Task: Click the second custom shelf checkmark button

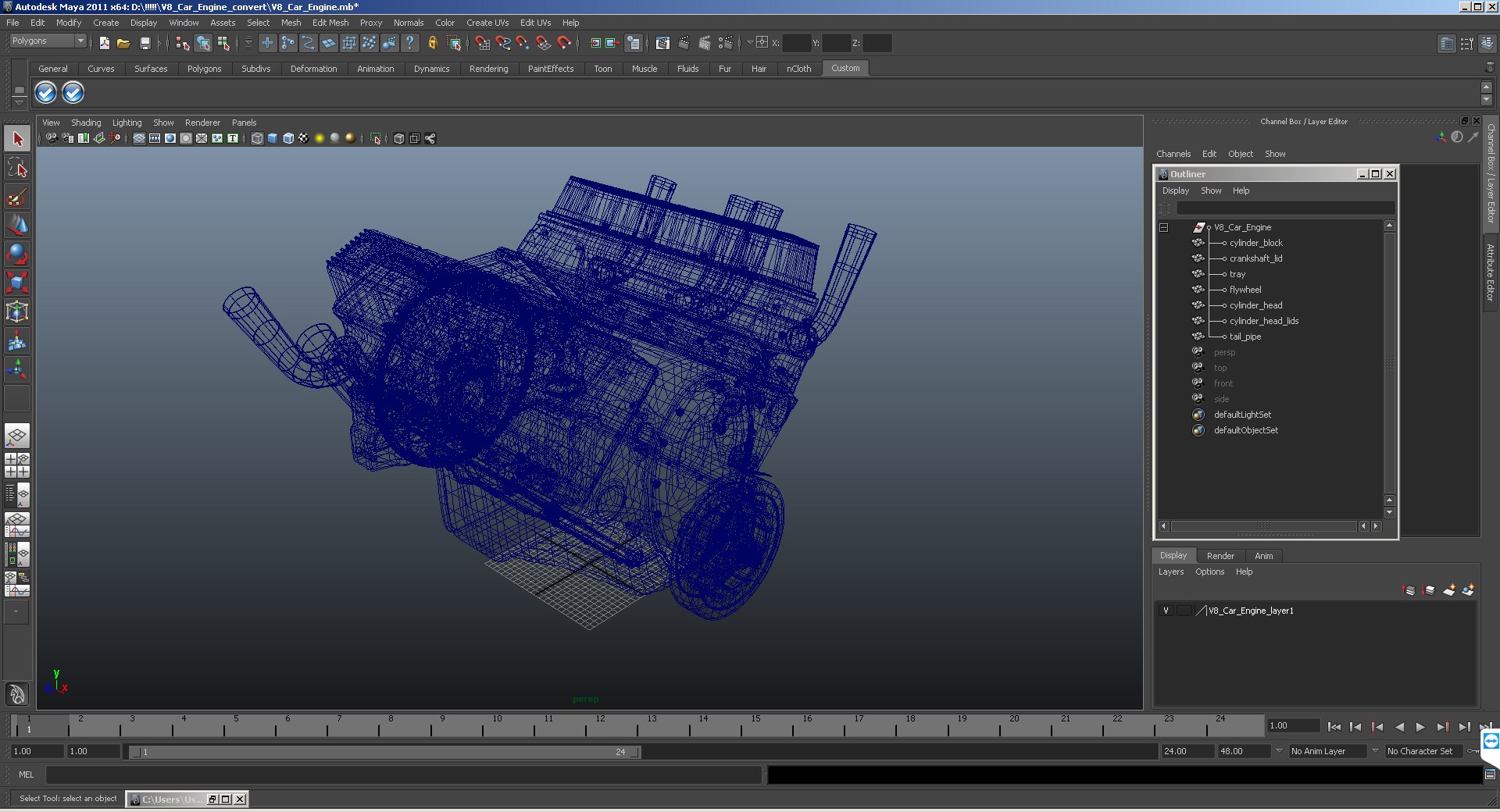Action: pyautogui.click(x=73, y=93)
